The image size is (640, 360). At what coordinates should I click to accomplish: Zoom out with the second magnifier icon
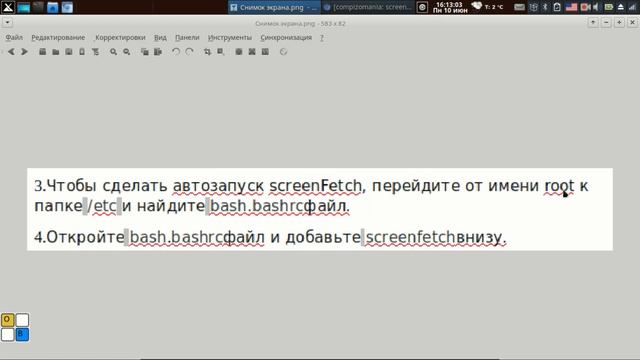(127, 52)
